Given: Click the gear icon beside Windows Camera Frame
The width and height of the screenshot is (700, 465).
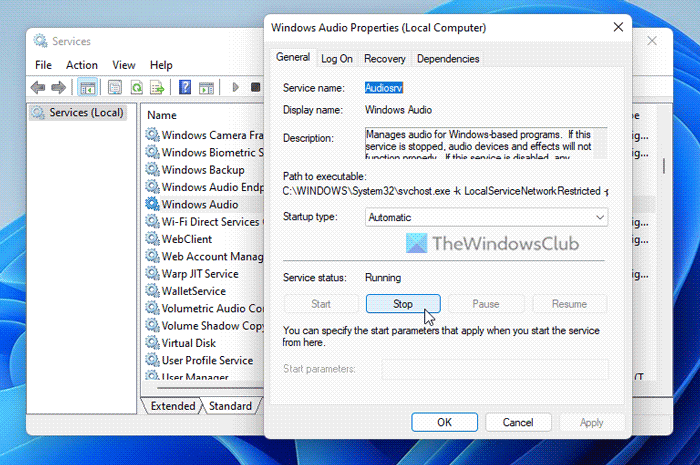Looking at the screenshot, I should coord(152,134).
